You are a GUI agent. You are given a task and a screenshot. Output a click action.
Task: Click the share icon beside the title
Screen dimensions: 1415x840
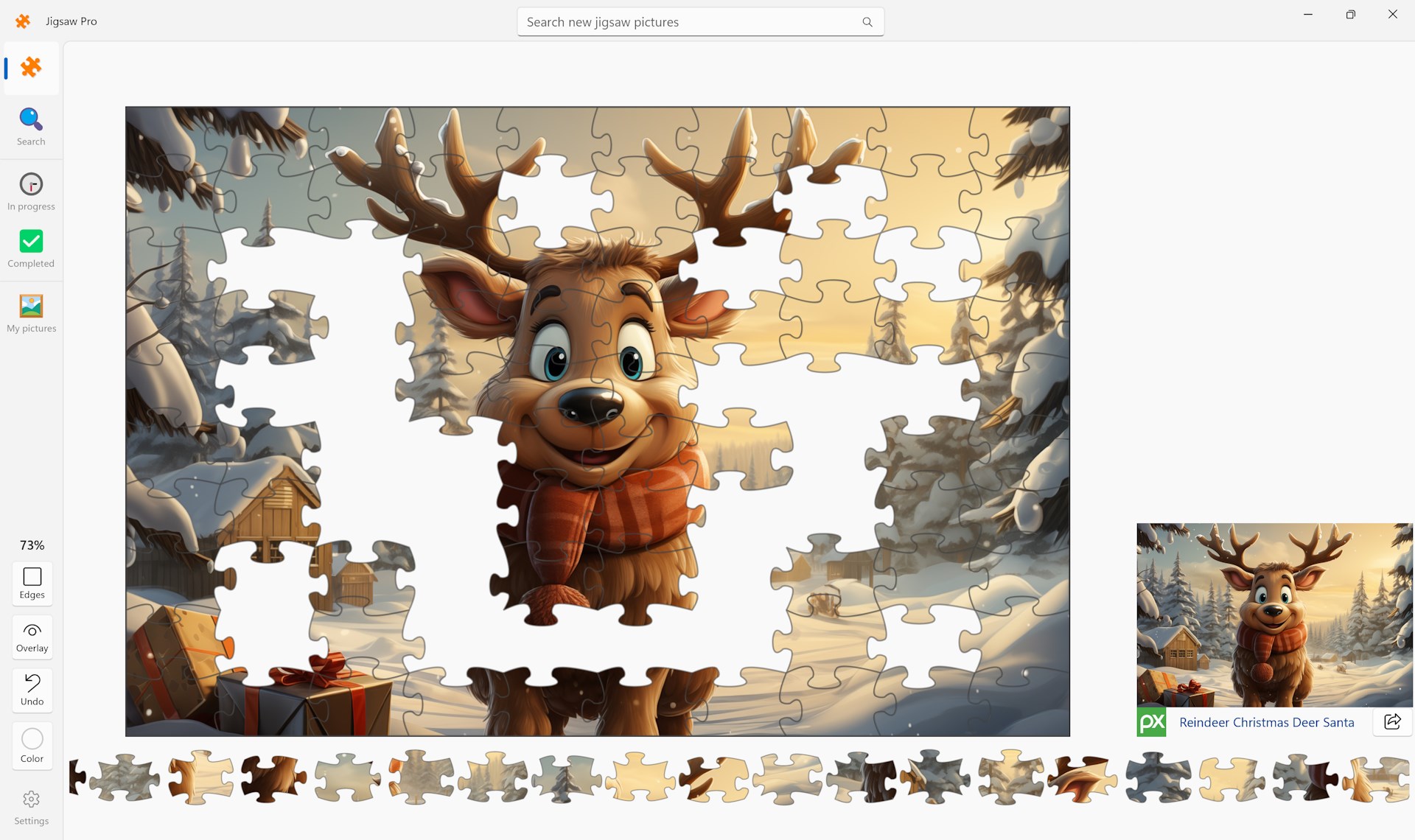pyautogui.click(x=1392, y=721)
